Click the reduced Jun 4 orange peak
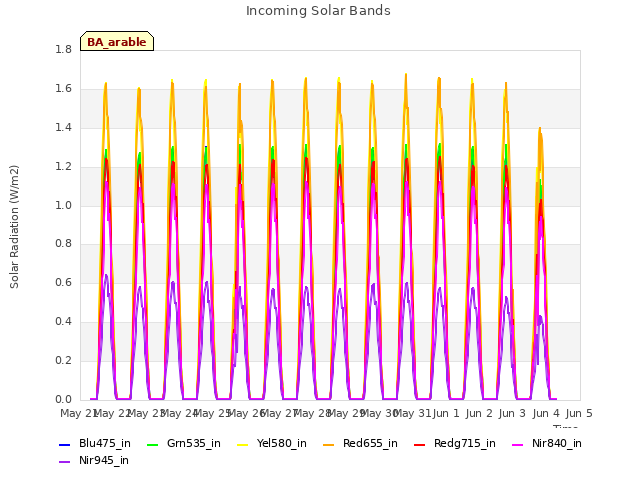The height and width of the screenshot is (480, 640). [540, 129]
